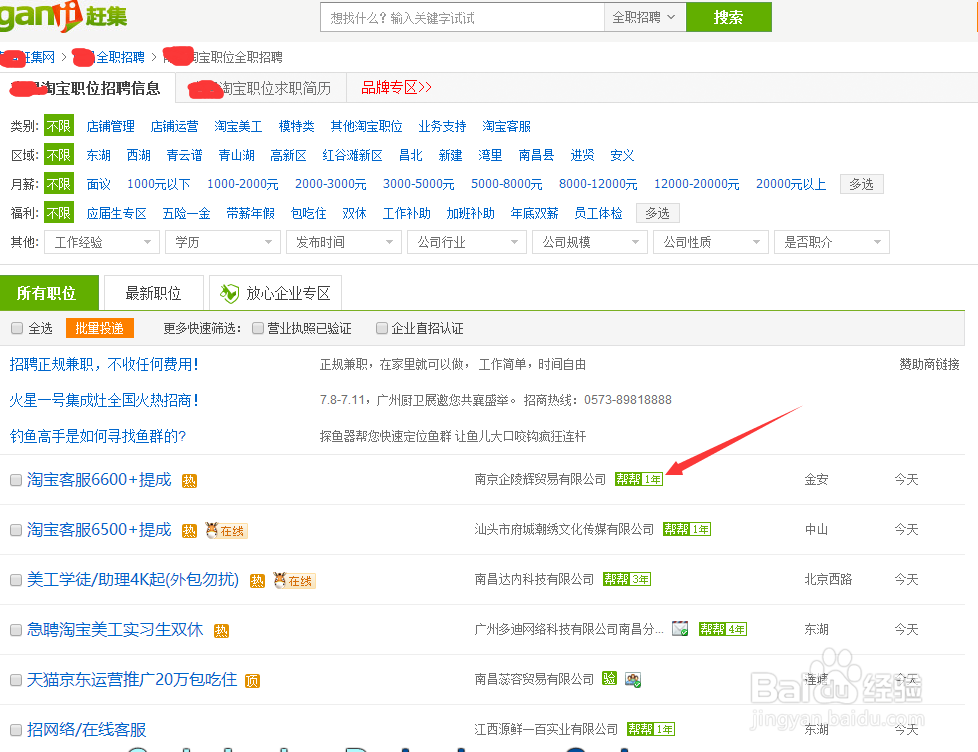The height and width of the screenshot is (752, 978).
Task: Filter category by 淘宝美工
Action: pyautogui.click(x=238, y=127)
